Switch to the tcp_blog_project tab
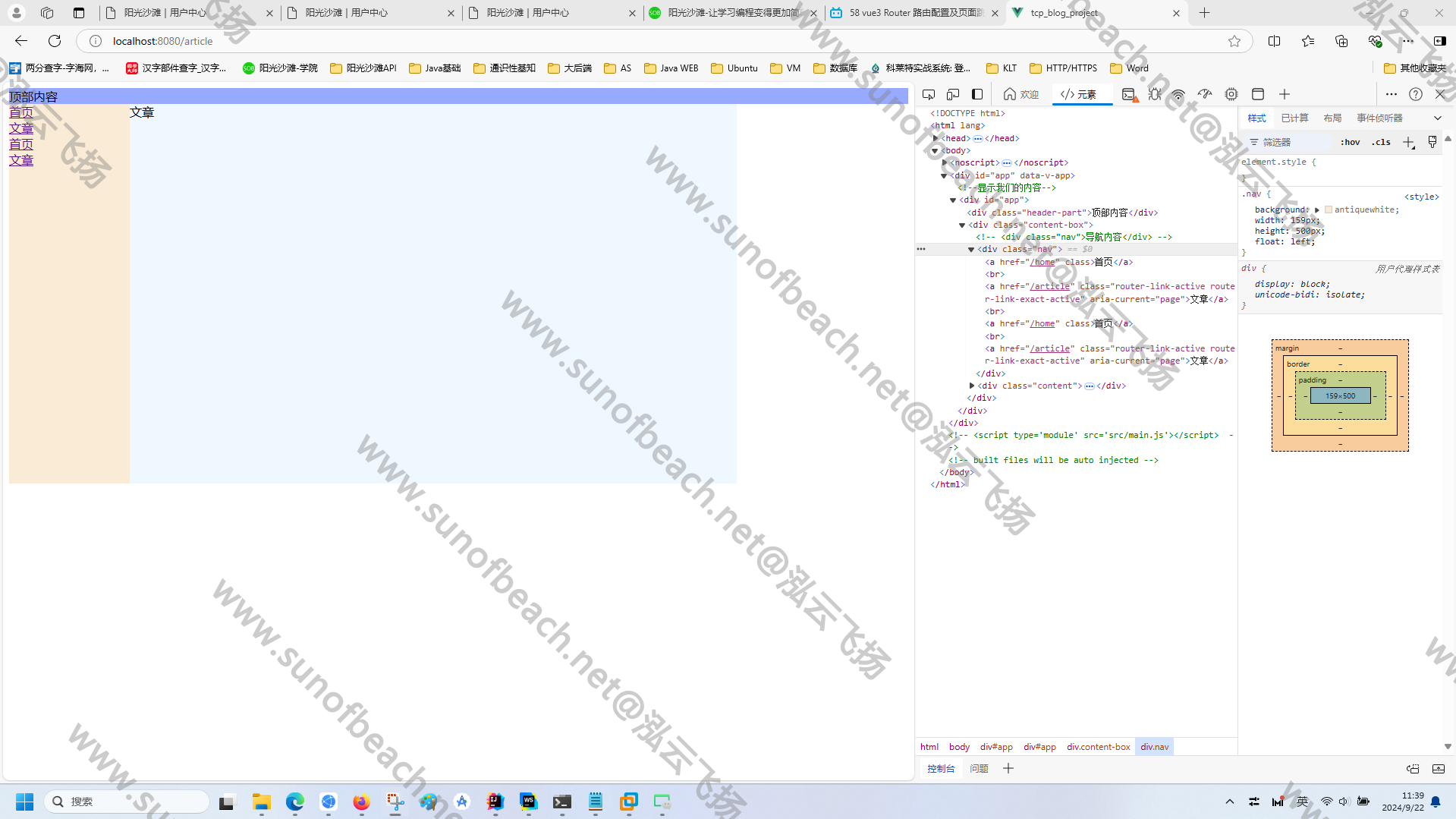This screenshot has height=819, width=1456. pos(1096,13)
